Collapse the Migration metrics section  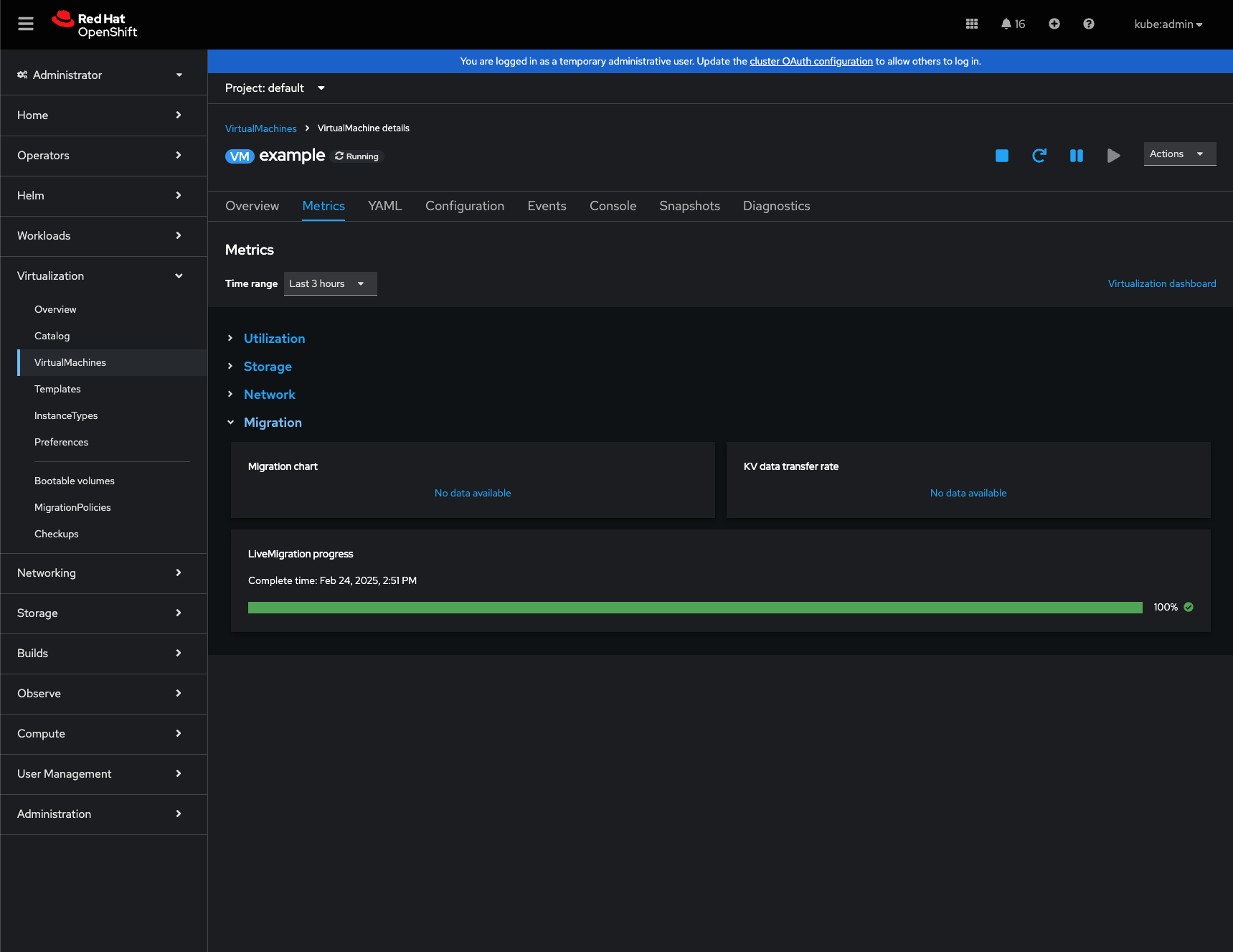[x=273, y=423]
